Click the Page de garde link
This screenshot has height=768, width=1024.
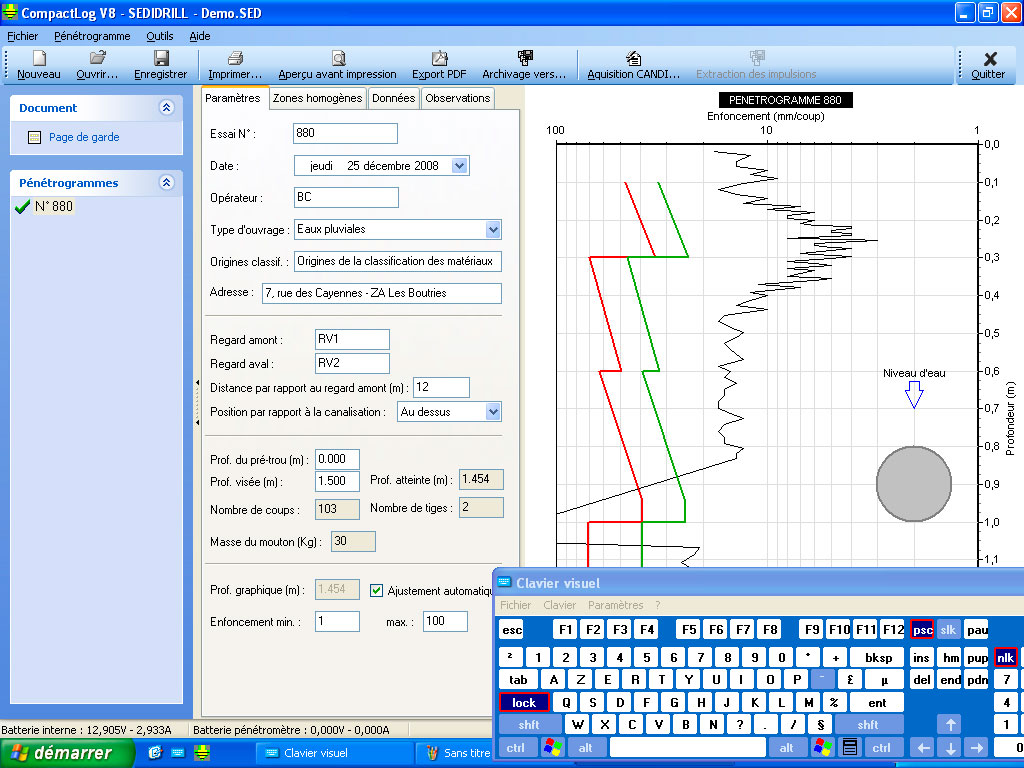[84, 137]
